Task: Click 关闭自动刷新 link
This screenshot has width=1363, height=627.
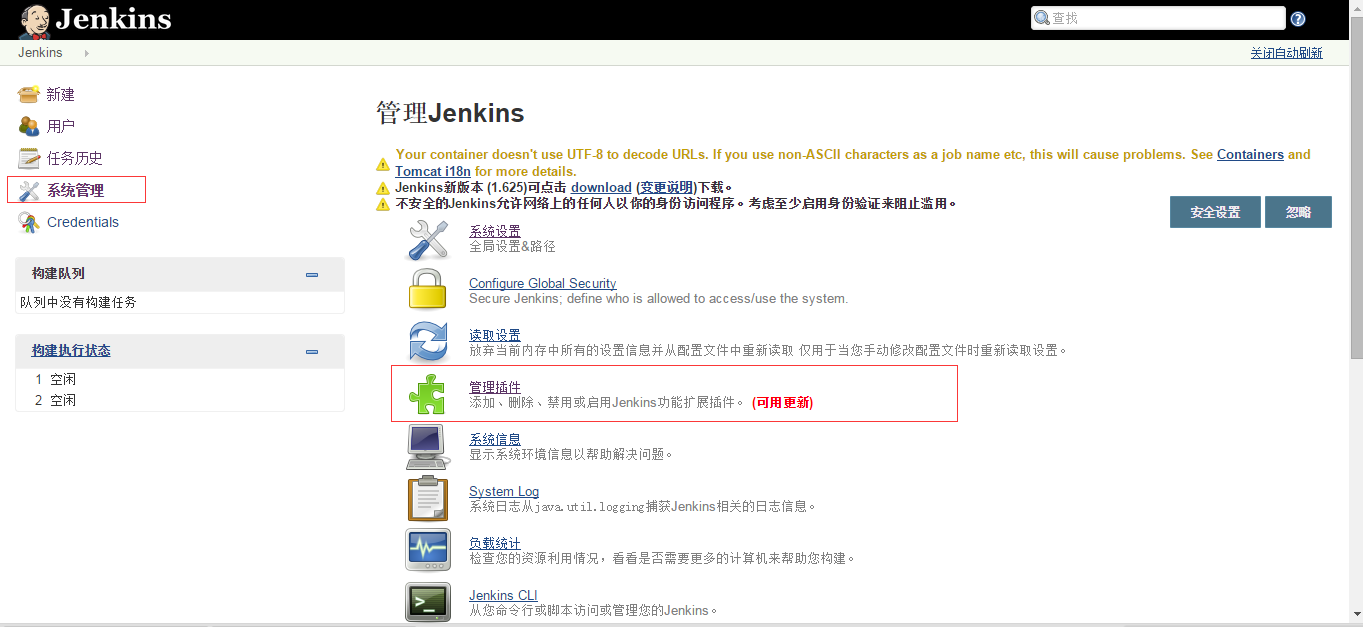Action: point(1286,53)
